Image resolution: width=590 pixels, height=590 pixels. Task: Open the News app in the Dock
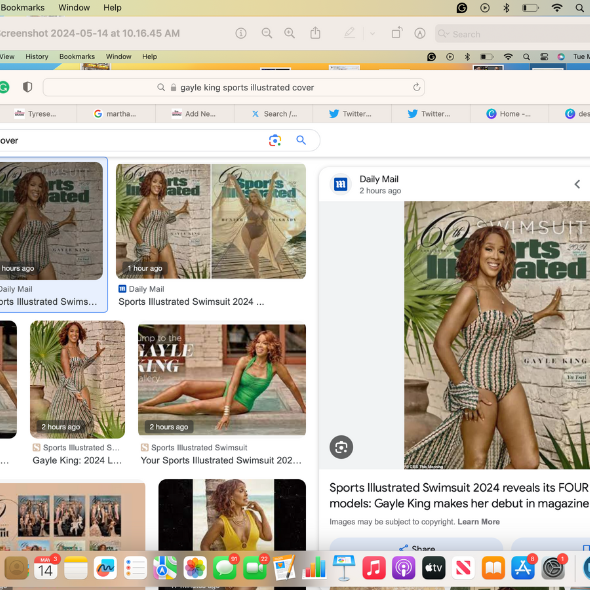coord(463,568)
